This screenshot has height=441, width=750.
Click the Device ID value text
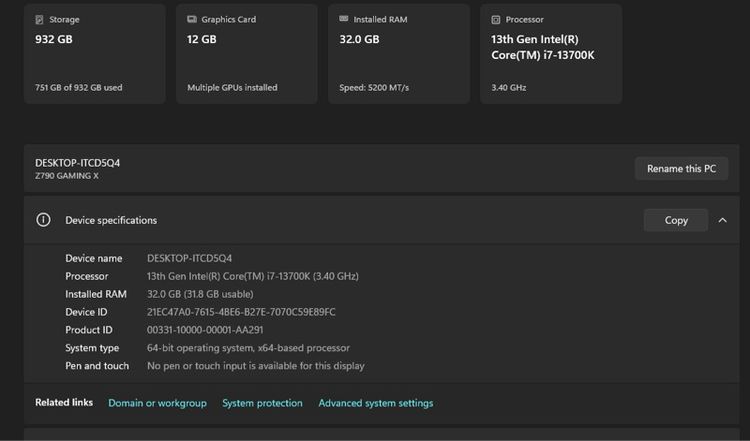(x=241, y=312)
